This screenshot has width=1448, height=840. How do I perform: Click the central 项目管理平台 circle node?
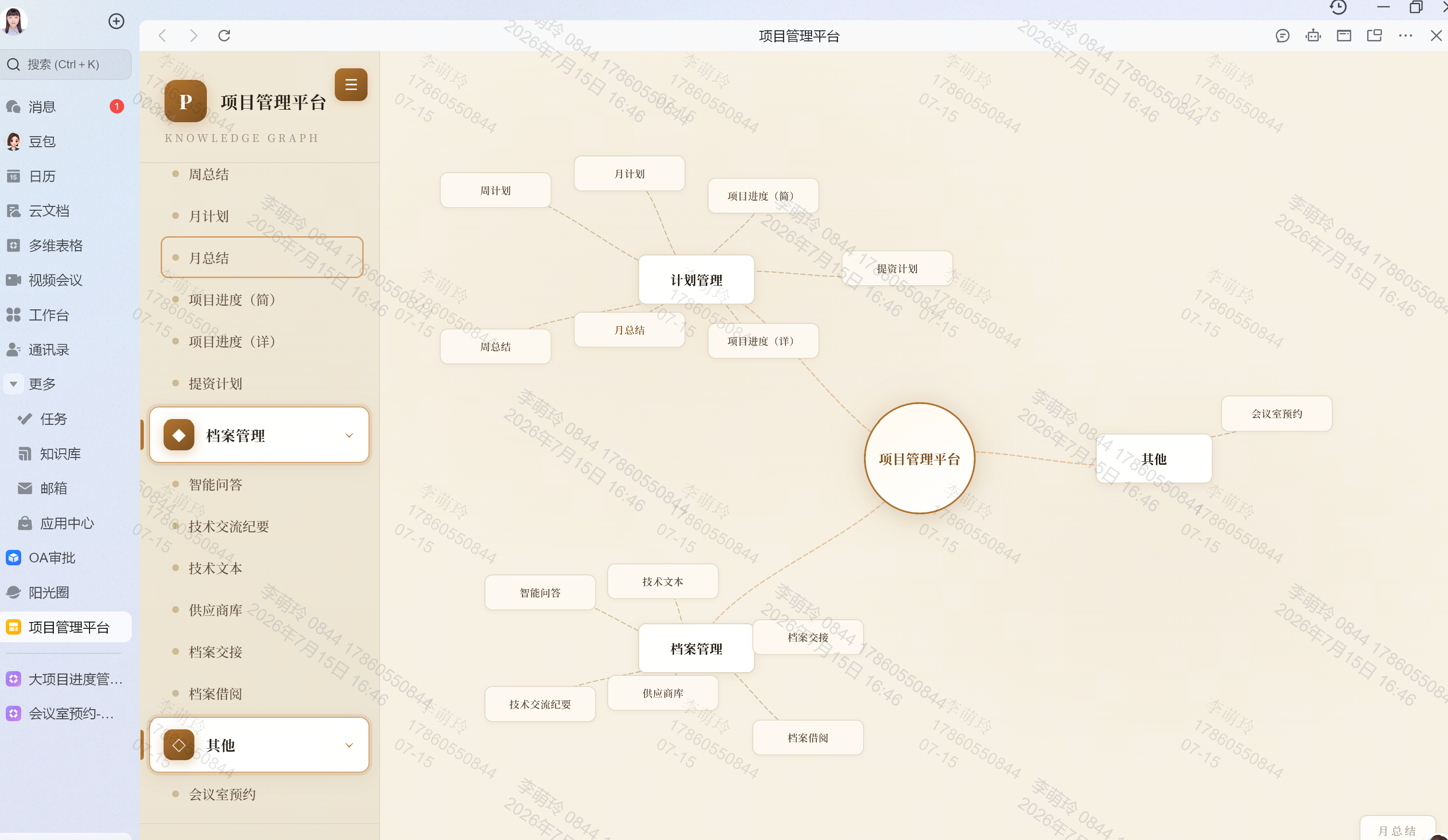919,458
